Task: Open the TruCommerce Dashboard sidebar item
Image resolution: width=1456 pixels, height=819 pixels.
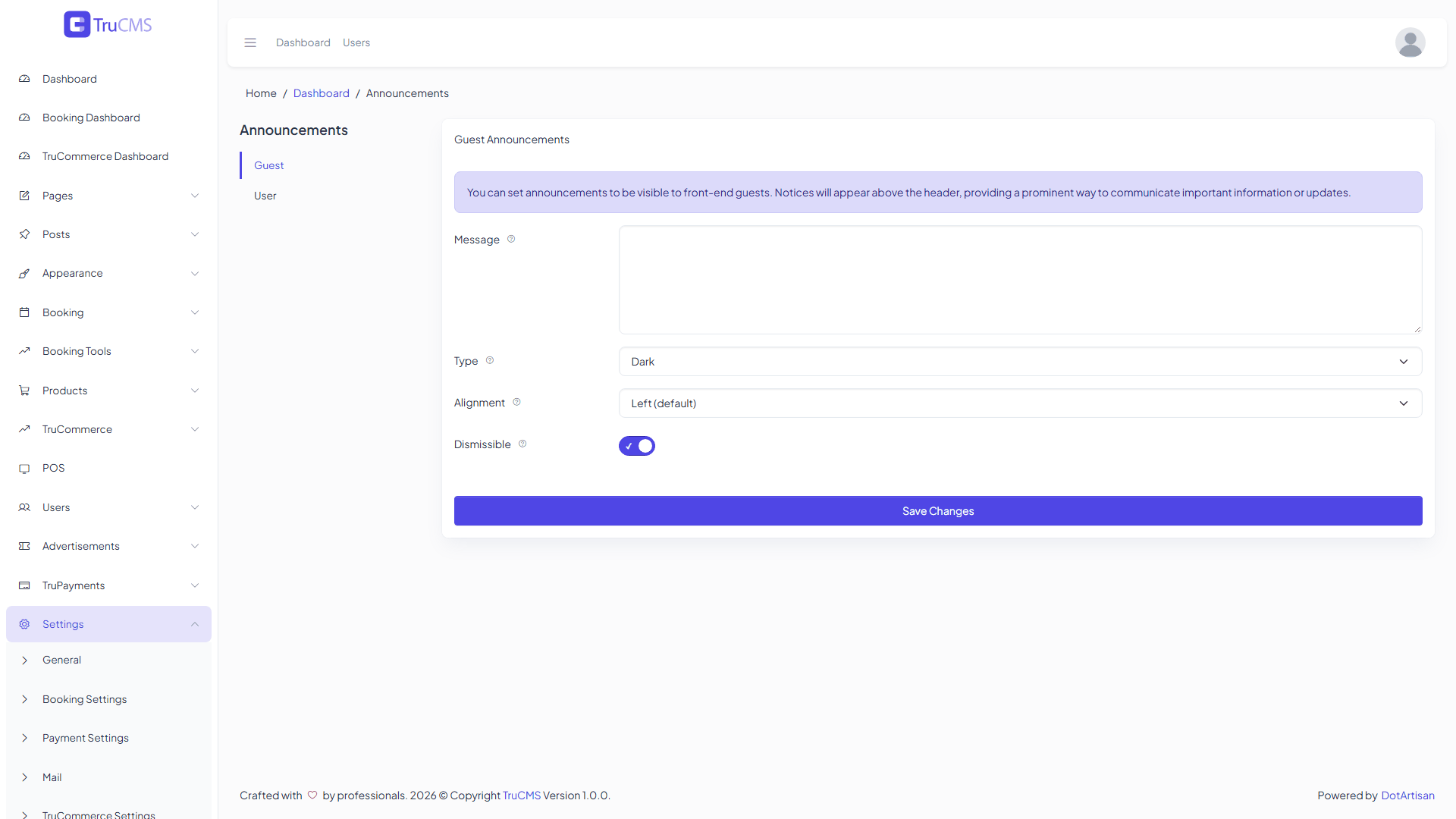Action: click(108, 156)
